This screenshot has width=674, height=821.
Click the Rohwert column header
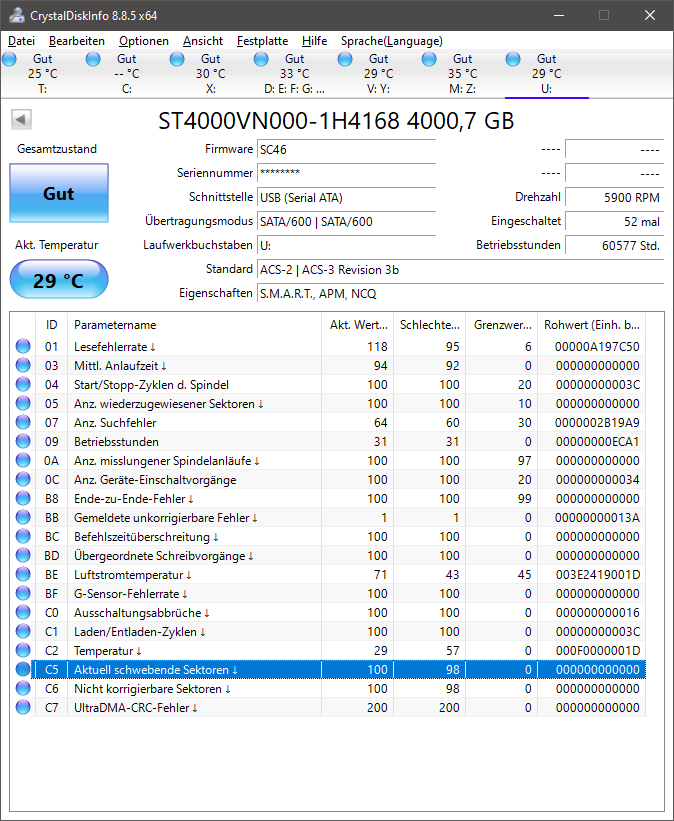point(592,325)
